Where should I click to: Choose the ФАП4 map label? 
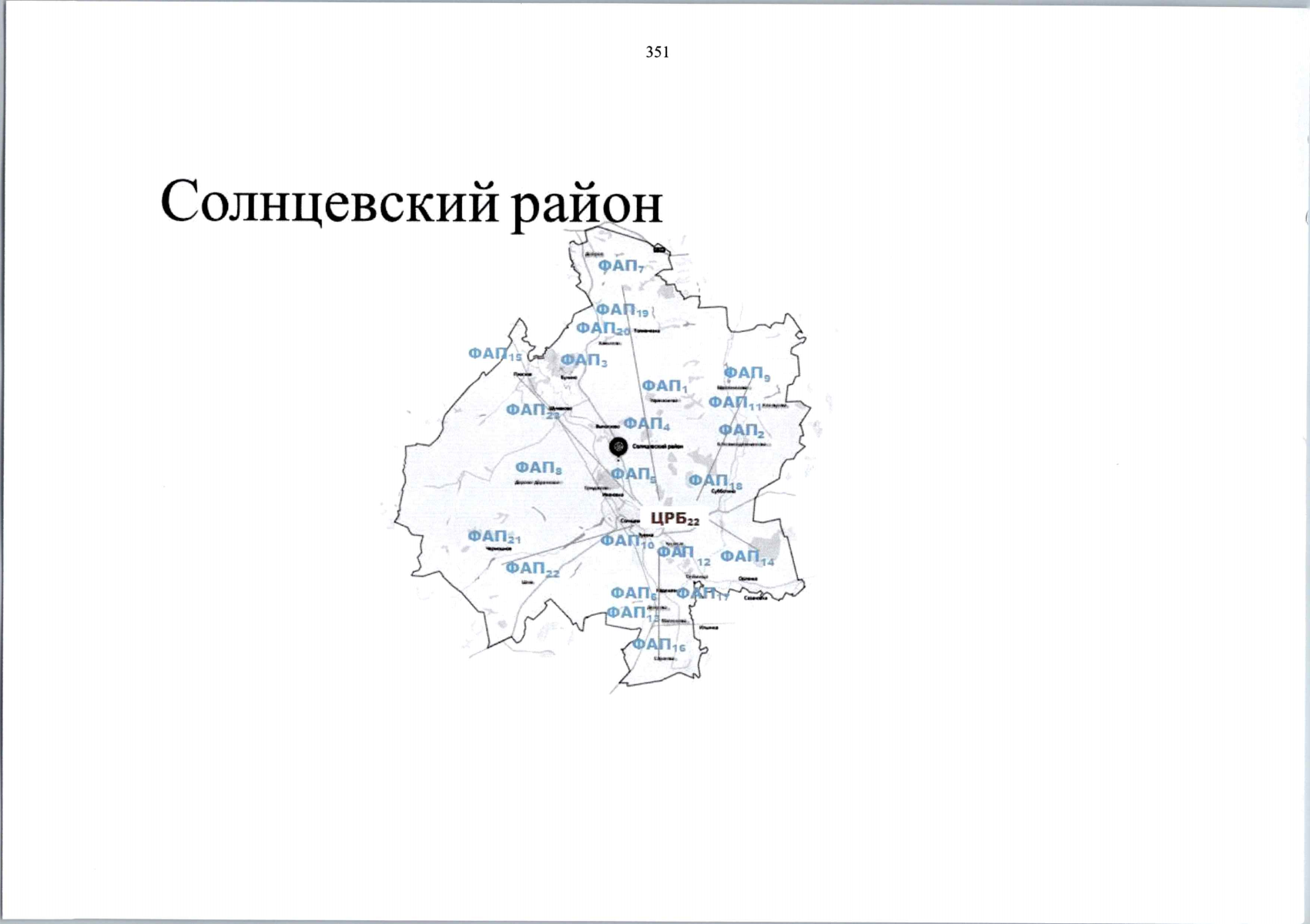[646, 424]
